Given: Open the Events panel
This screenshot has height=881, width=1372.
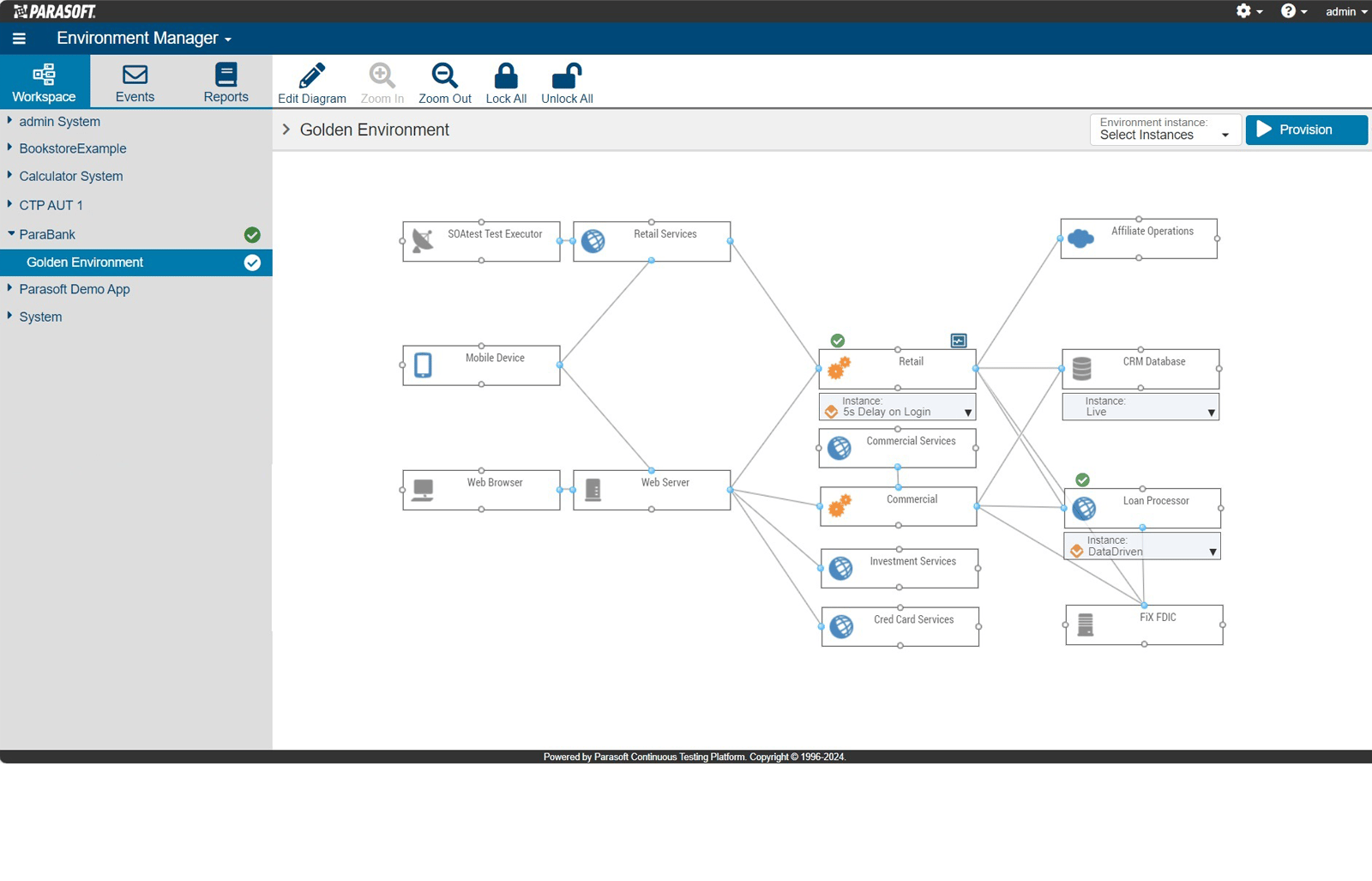Looking at the screenshot, I should coord(135,81).
